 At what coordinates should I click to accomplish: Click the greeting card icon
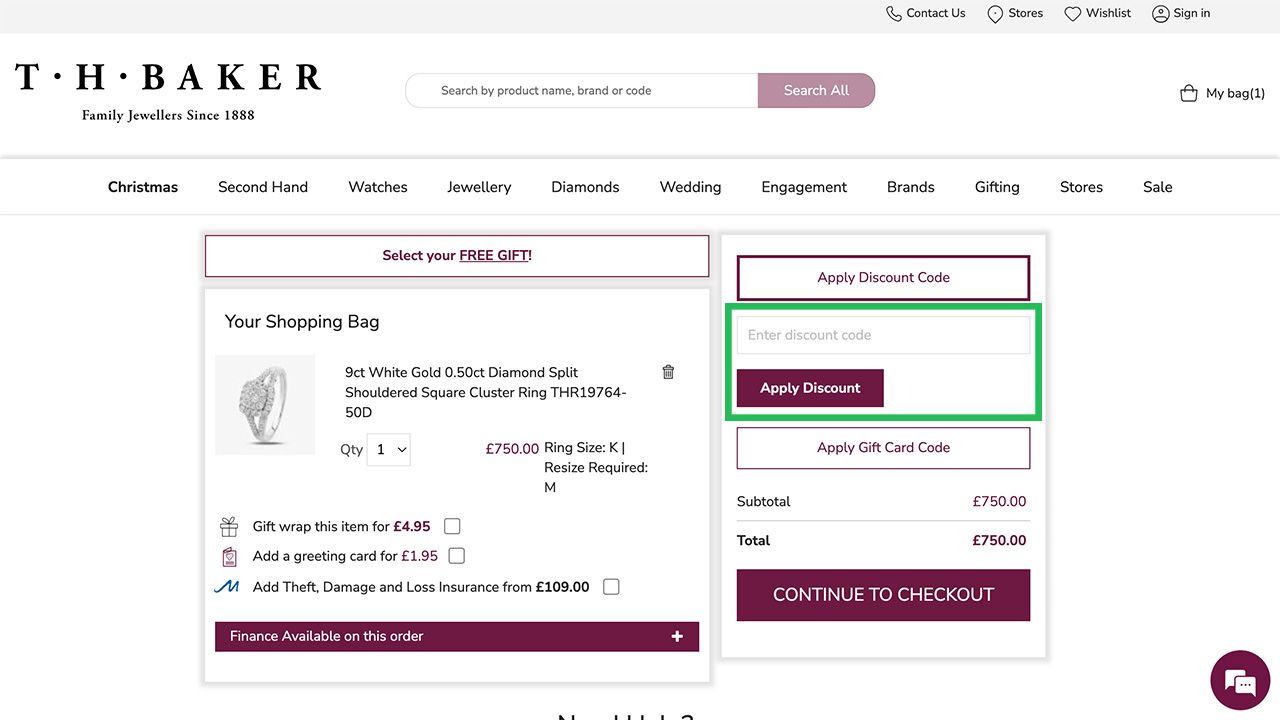click(229, 556)
